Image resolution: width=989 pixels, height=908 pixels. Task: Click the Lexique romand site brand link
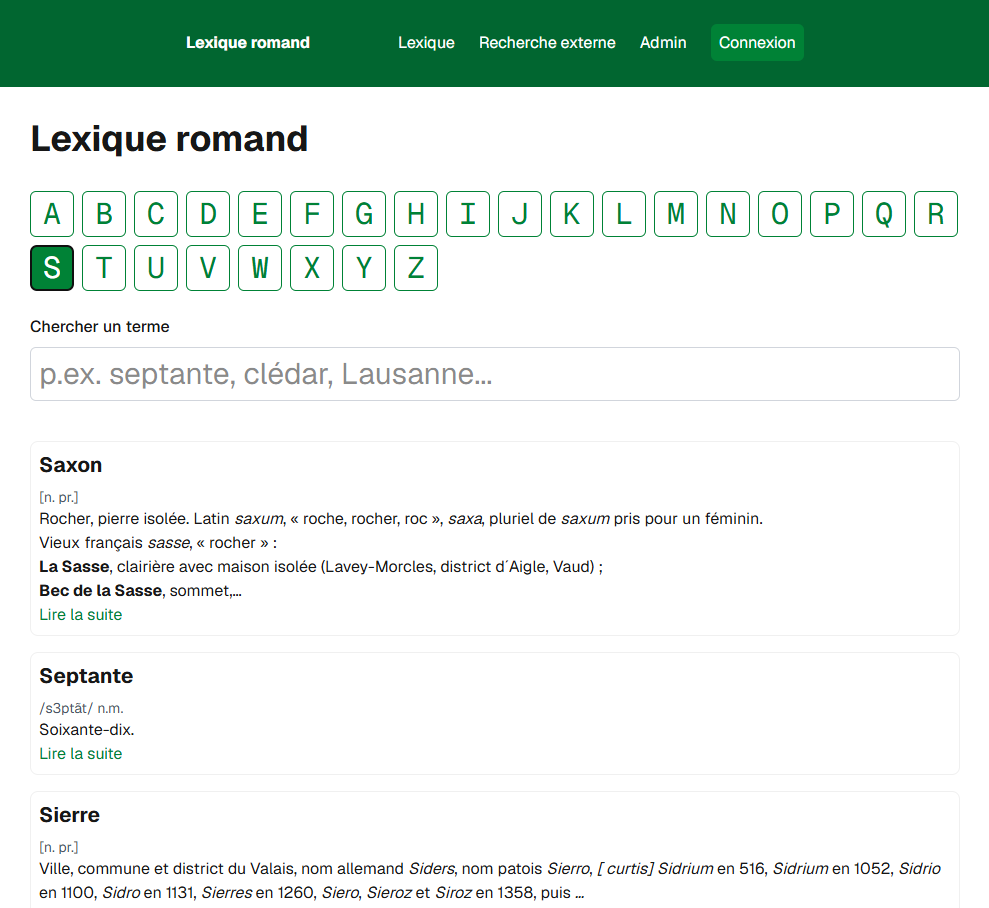[248, 43]
